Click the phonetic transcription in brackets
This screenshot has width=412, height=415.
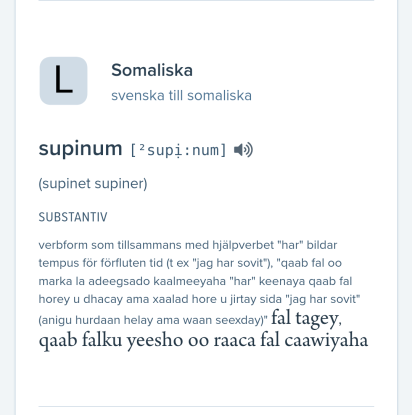click(x=178, y=150)
